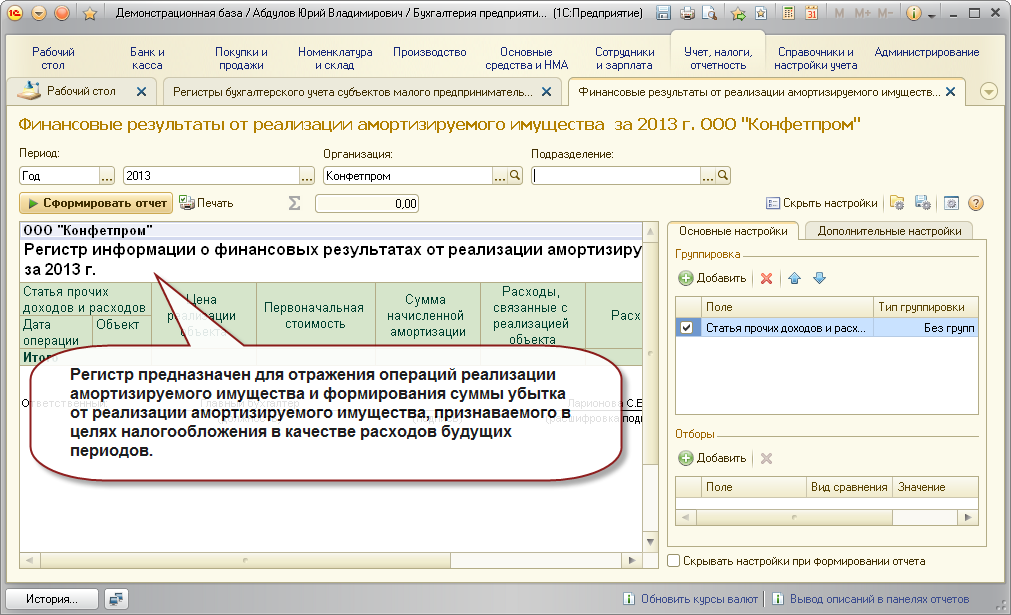Screen dimensions: 1011x615
Task: Click disabled red X in Отборы section
Action: (x=766, y=458)
